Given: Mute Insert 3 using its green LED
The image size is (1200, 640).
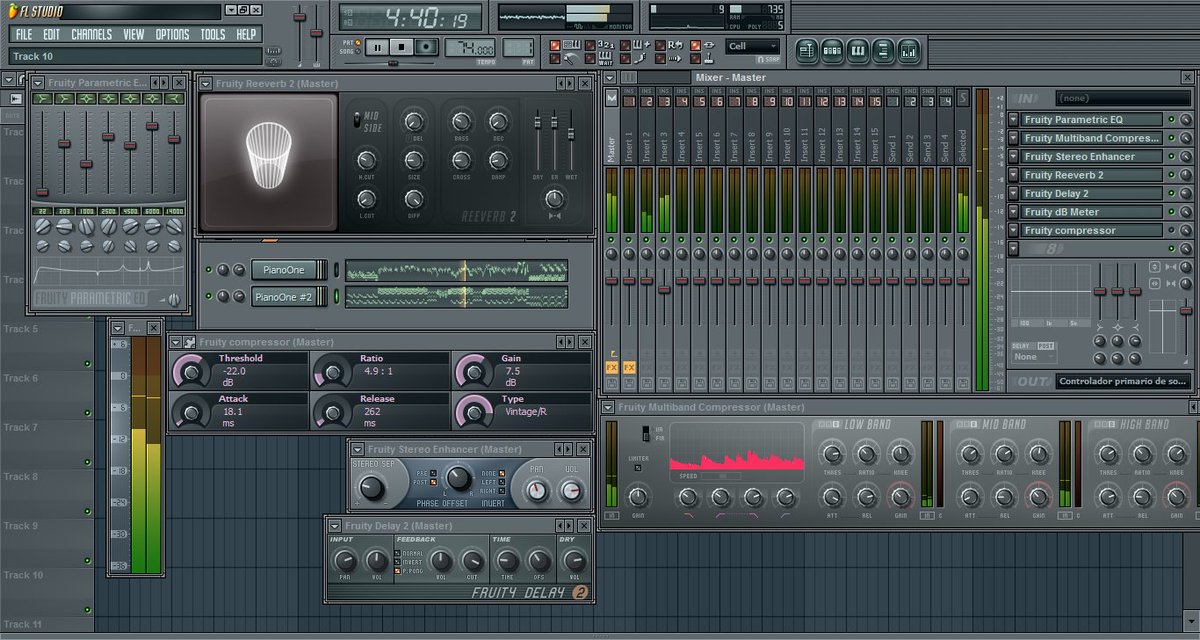Looking at the screenshot, I should click(x=664, y=240).
